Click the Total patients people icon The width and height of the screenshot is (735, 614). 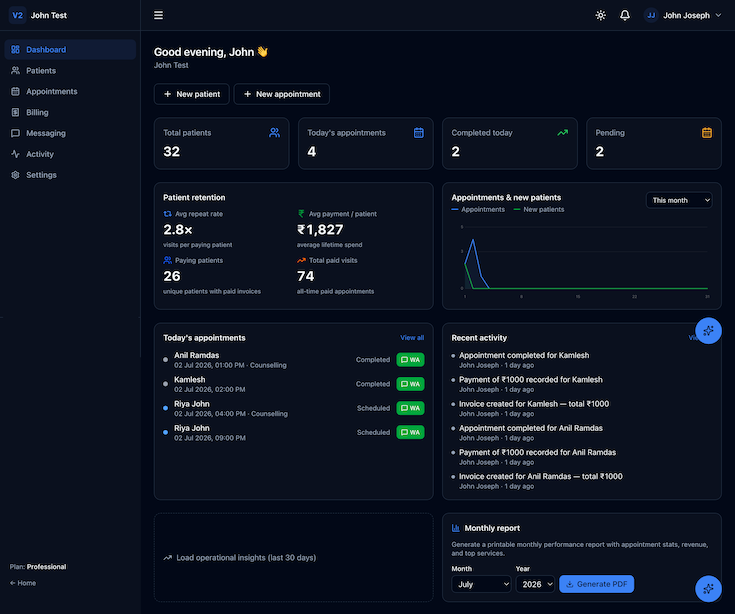pos(274,133)
